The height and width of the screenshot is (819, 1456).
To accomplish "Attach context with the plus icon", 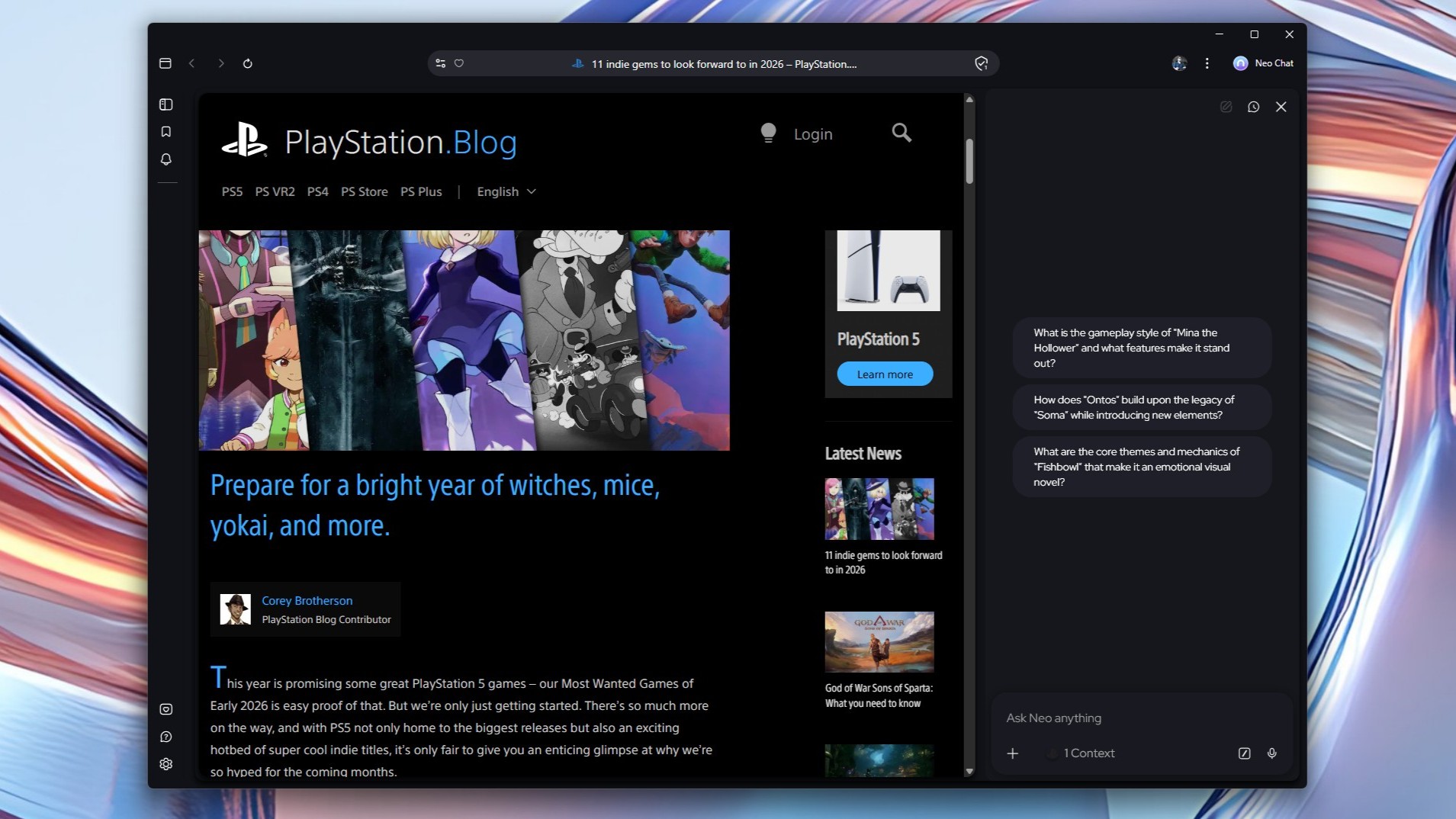I will coord(1012,753).
